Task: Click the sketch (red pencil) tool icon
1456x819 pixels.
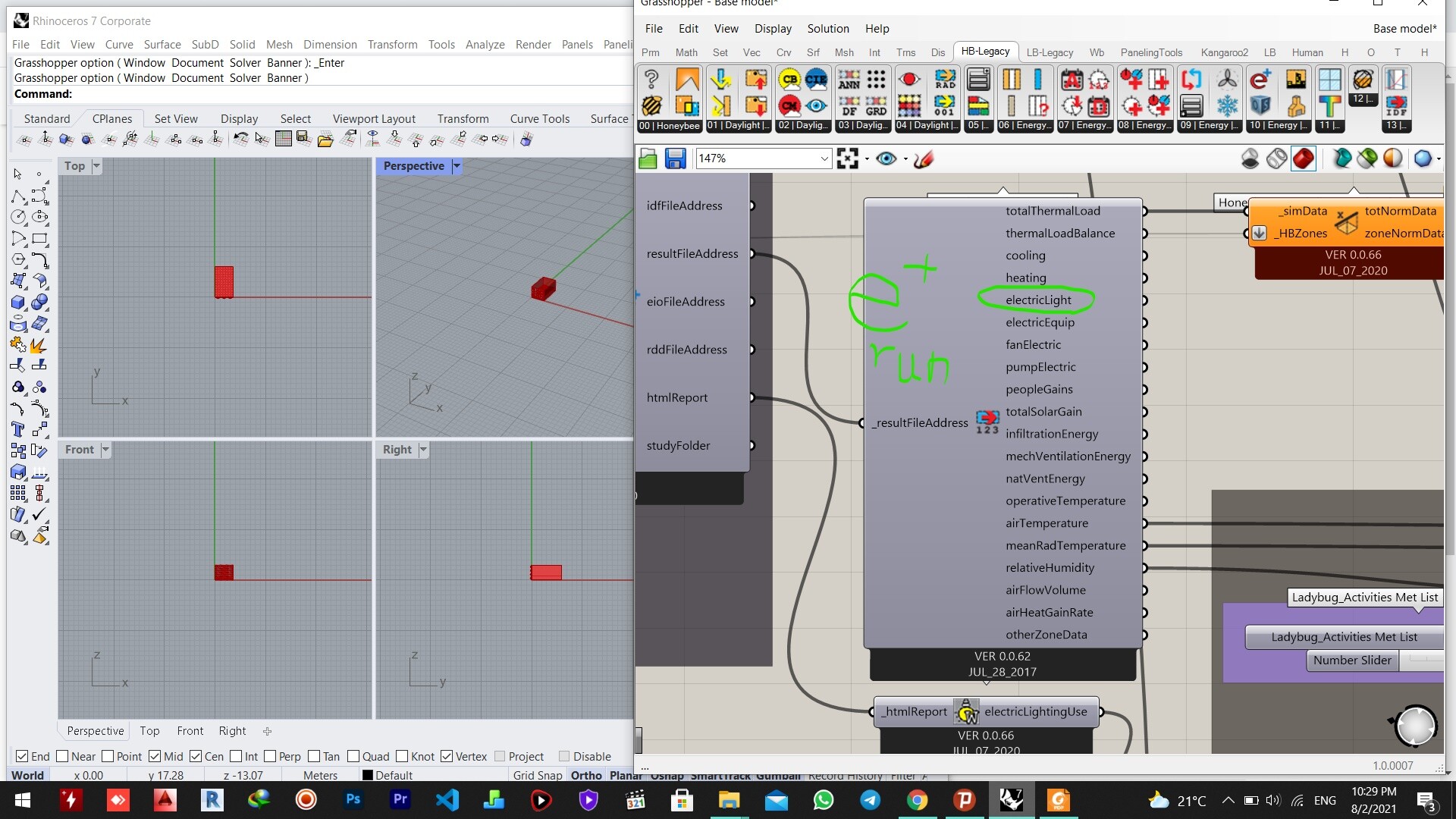Action: click(923, 158)
